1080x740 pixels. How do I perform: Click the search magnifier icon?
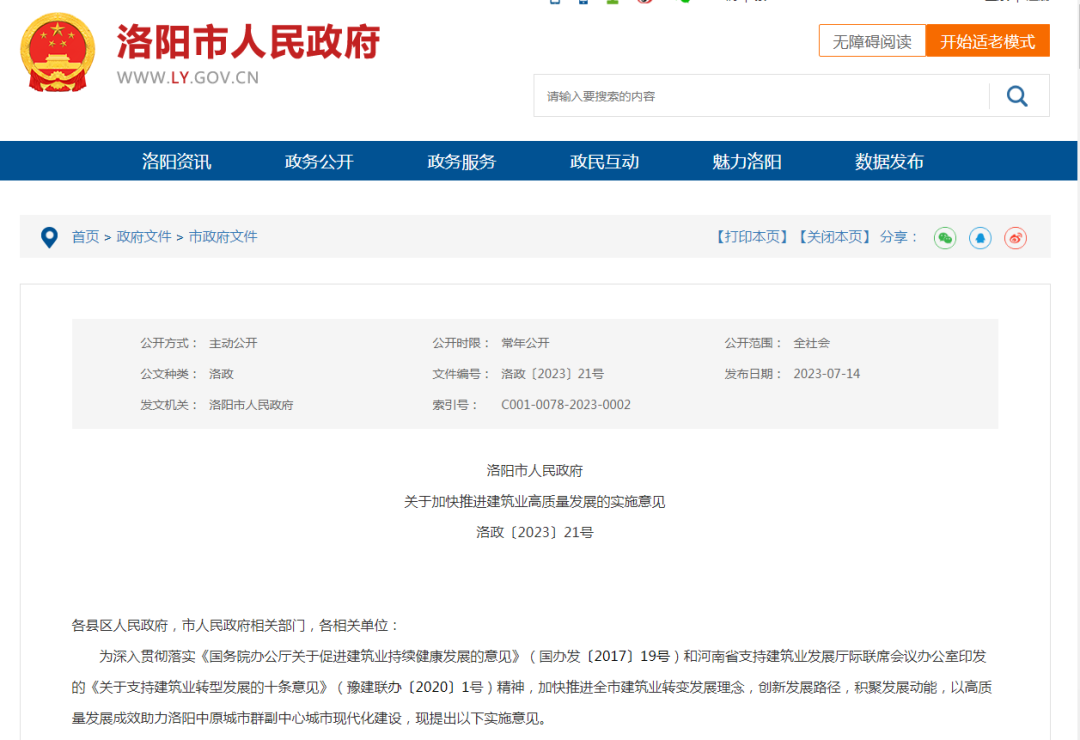tap(1017, 95)
